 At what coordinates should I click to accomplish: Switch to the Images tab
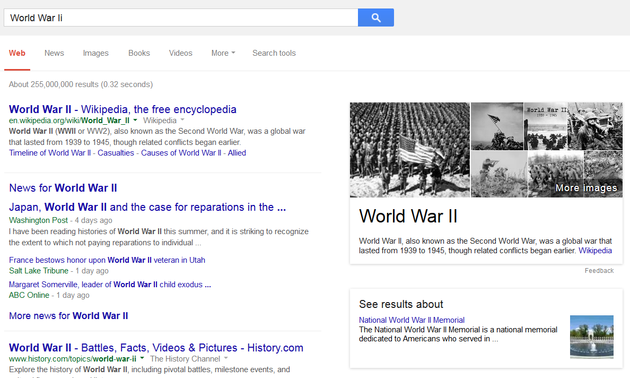pos(96,53)
